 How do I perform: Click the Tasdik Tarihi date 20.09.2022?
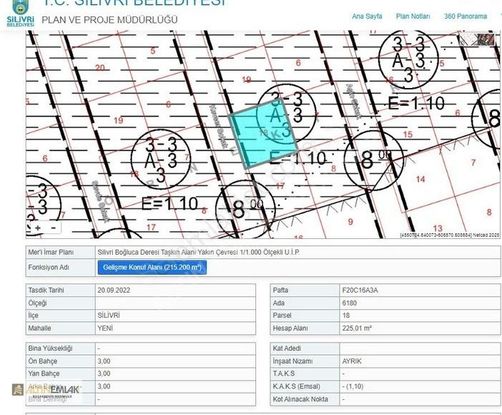[114, 290]
